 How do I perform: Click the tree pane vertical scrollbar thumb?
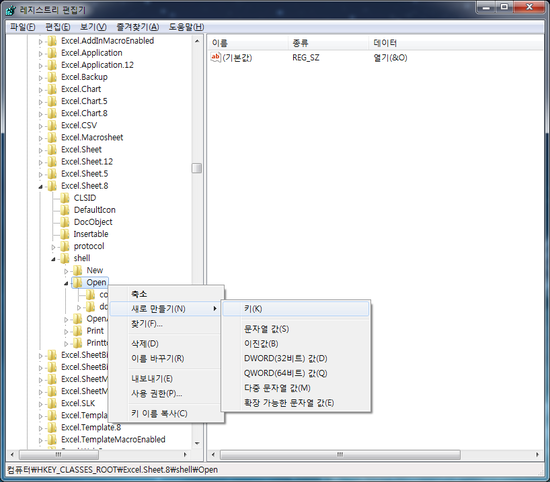pos(197,168)
